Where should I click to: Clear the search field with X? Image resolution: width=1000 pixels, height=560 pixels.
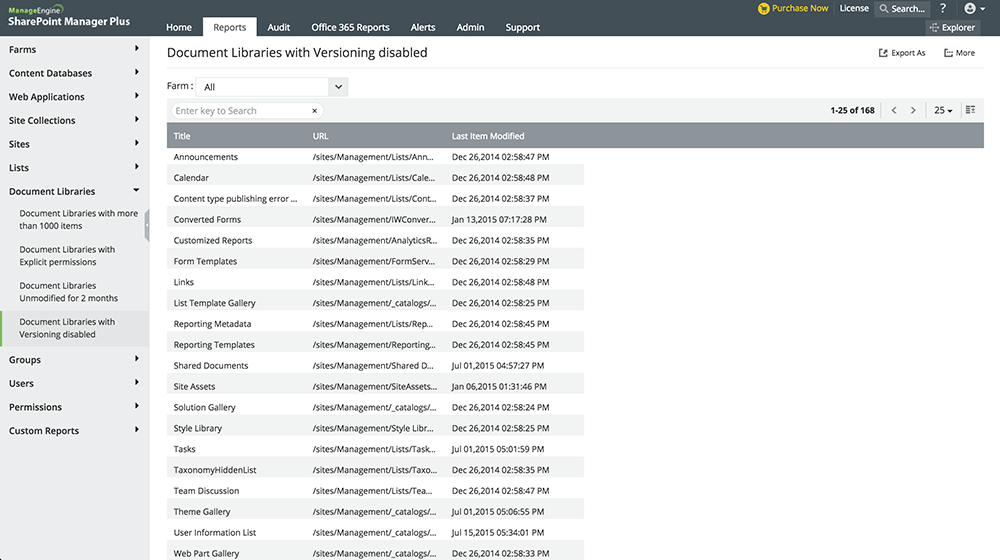click(314, 111)
